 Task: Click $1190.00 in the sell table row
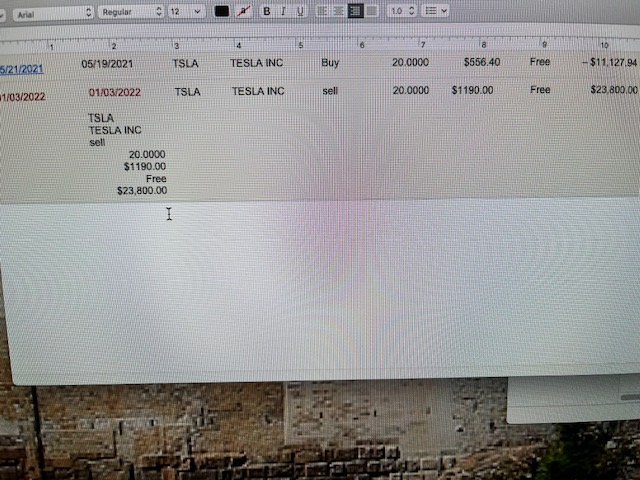pyautogui.click(x=472, y=90)
